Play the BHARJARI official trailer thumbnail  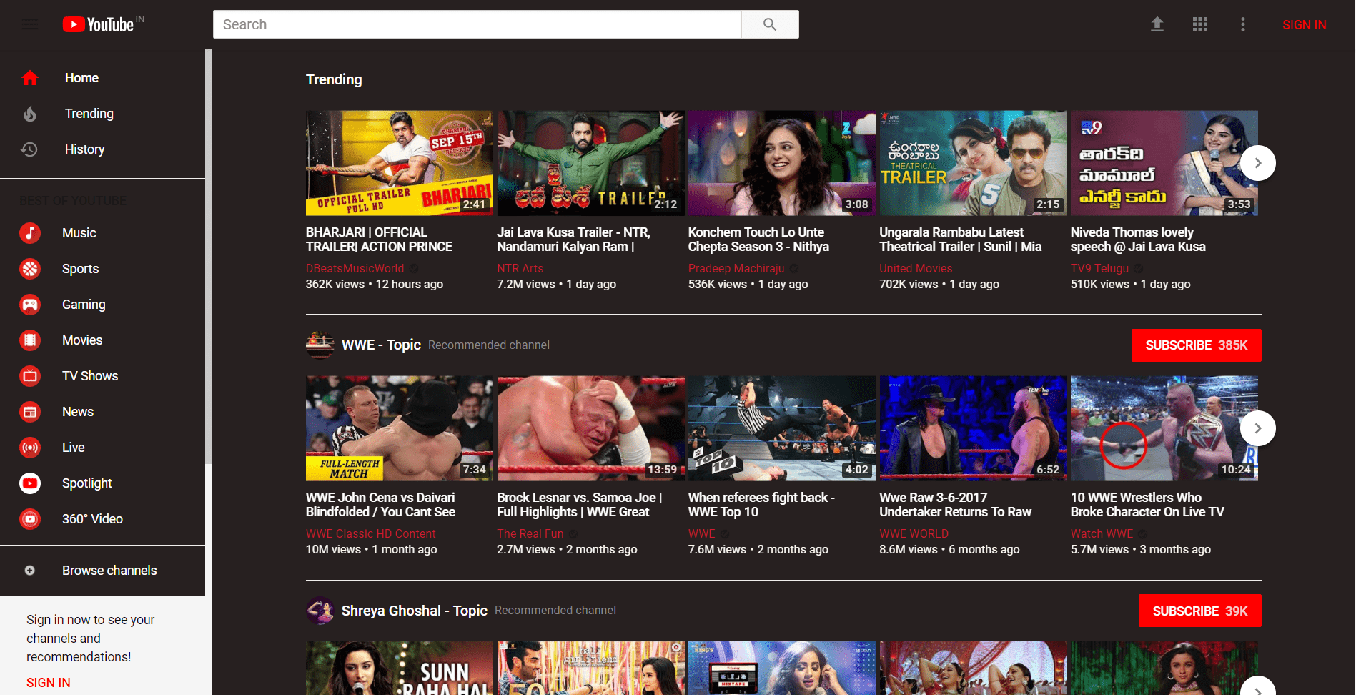point(399,163)
